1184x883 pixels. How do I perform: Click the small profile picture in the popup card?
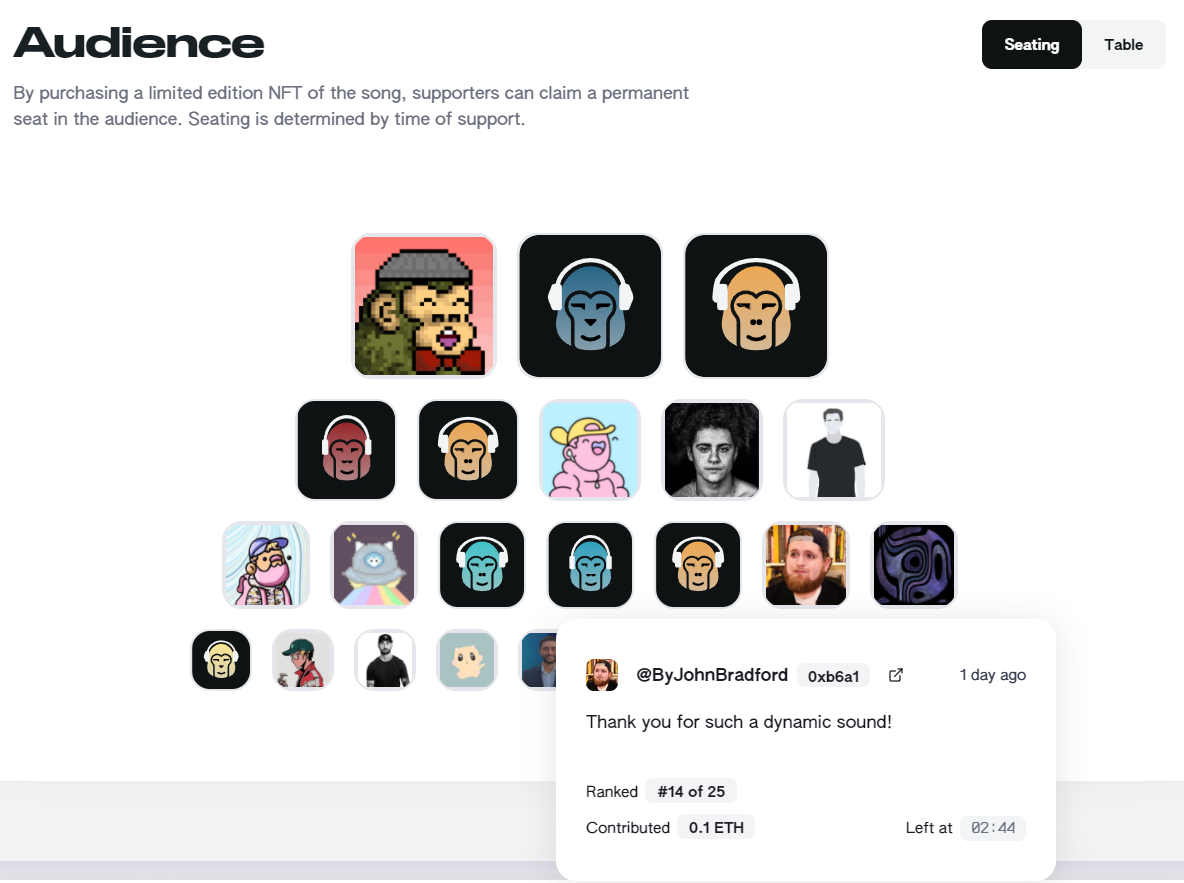pos(602,675)
